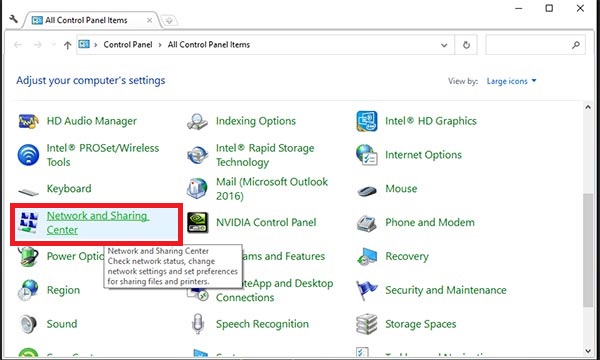Click the scrollbar up arrow
Image resolution: width=600 pixels, height=360 pixels.
pyautogui.click(x=588, y=107)
